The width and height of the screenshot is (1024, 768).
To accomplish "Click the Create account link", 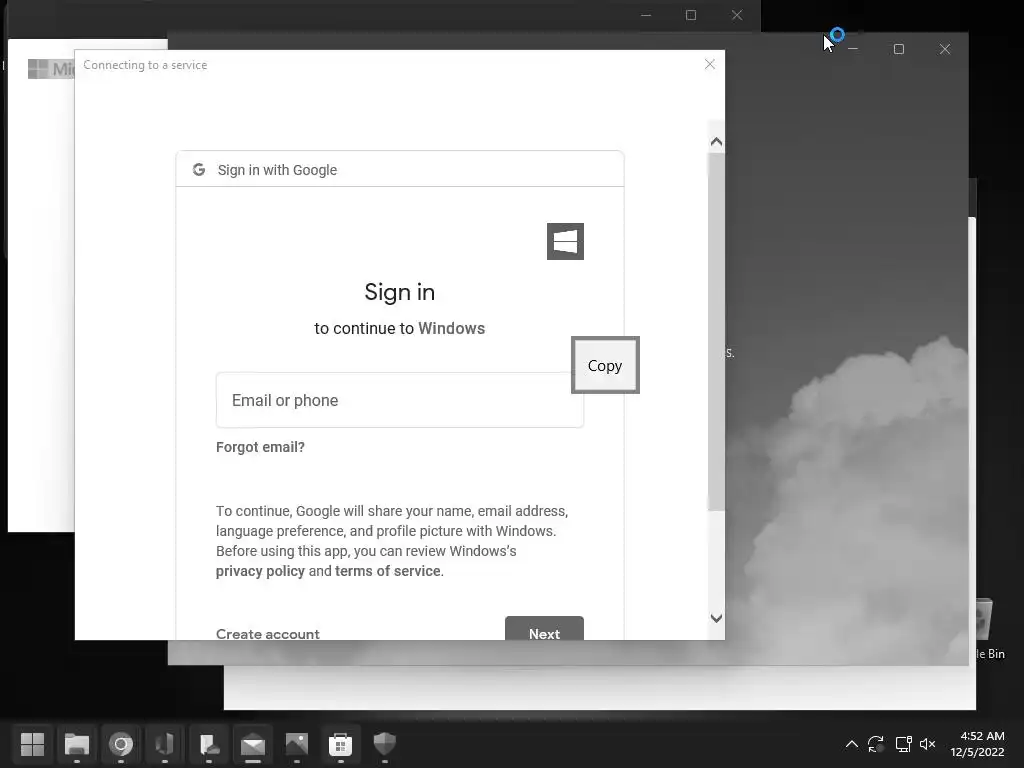I will pos(268,633).
